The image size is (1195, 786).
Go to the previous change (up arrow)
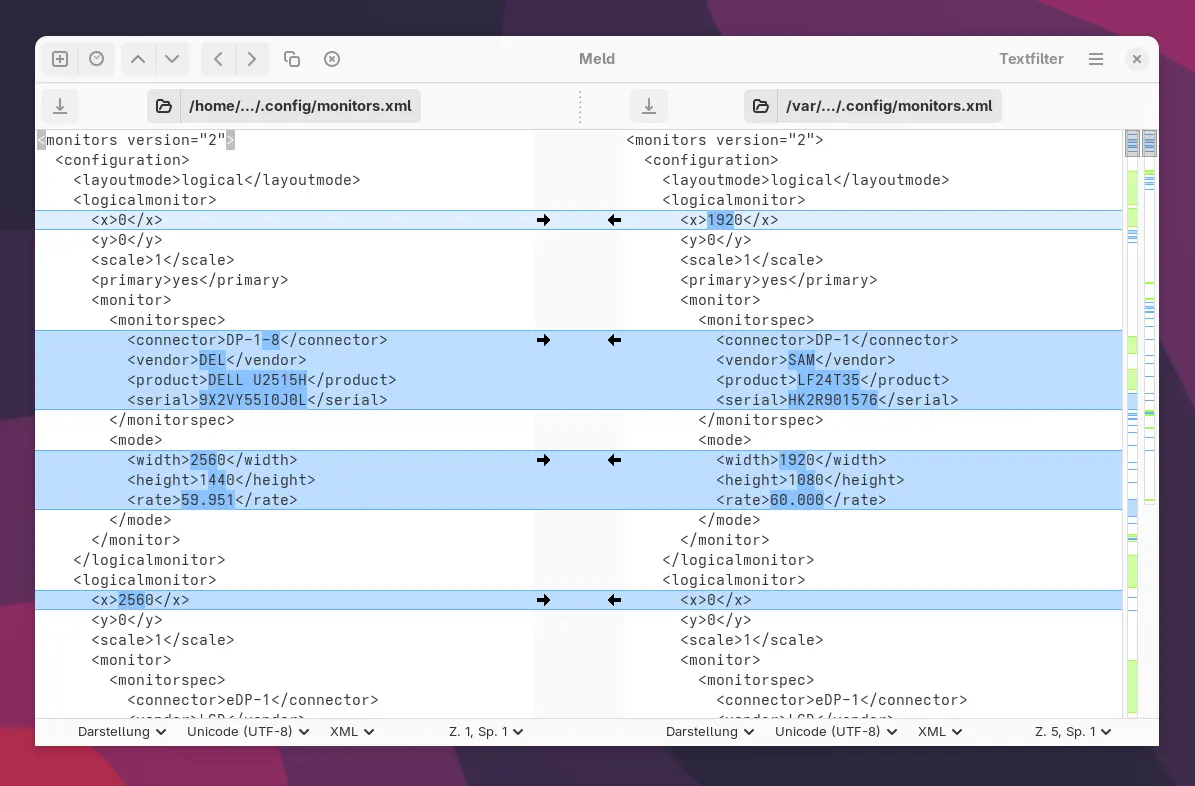coord(138,59)
